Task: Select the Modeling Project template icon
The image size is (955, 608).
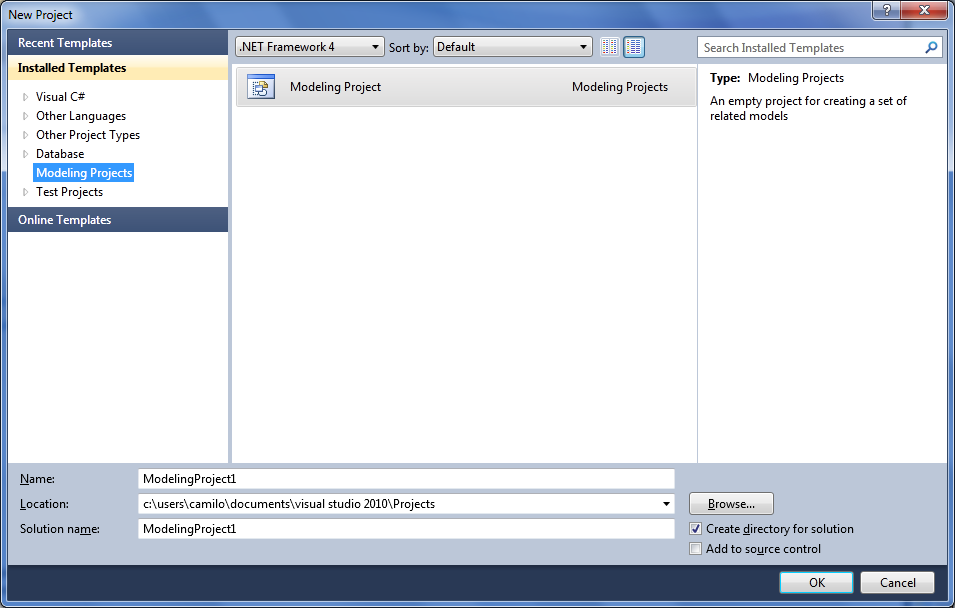Action: pyautogui.click(x=261, y=87)
